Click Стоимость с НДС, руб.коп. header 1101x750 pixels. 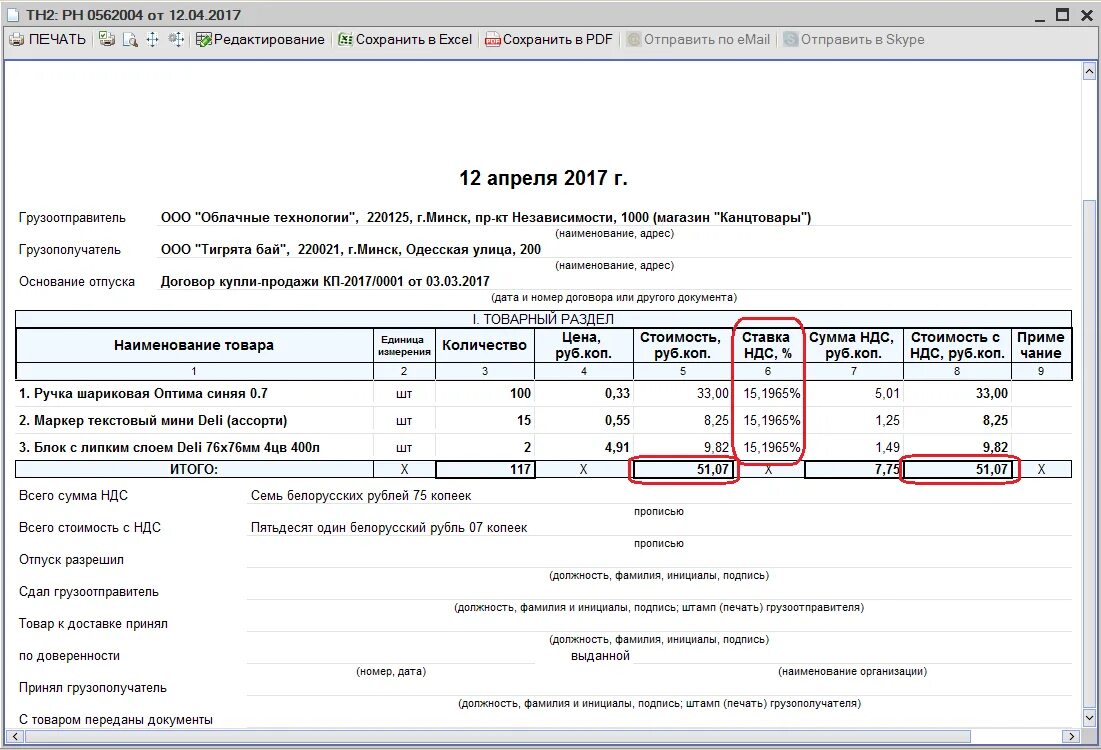coord(956,345)
